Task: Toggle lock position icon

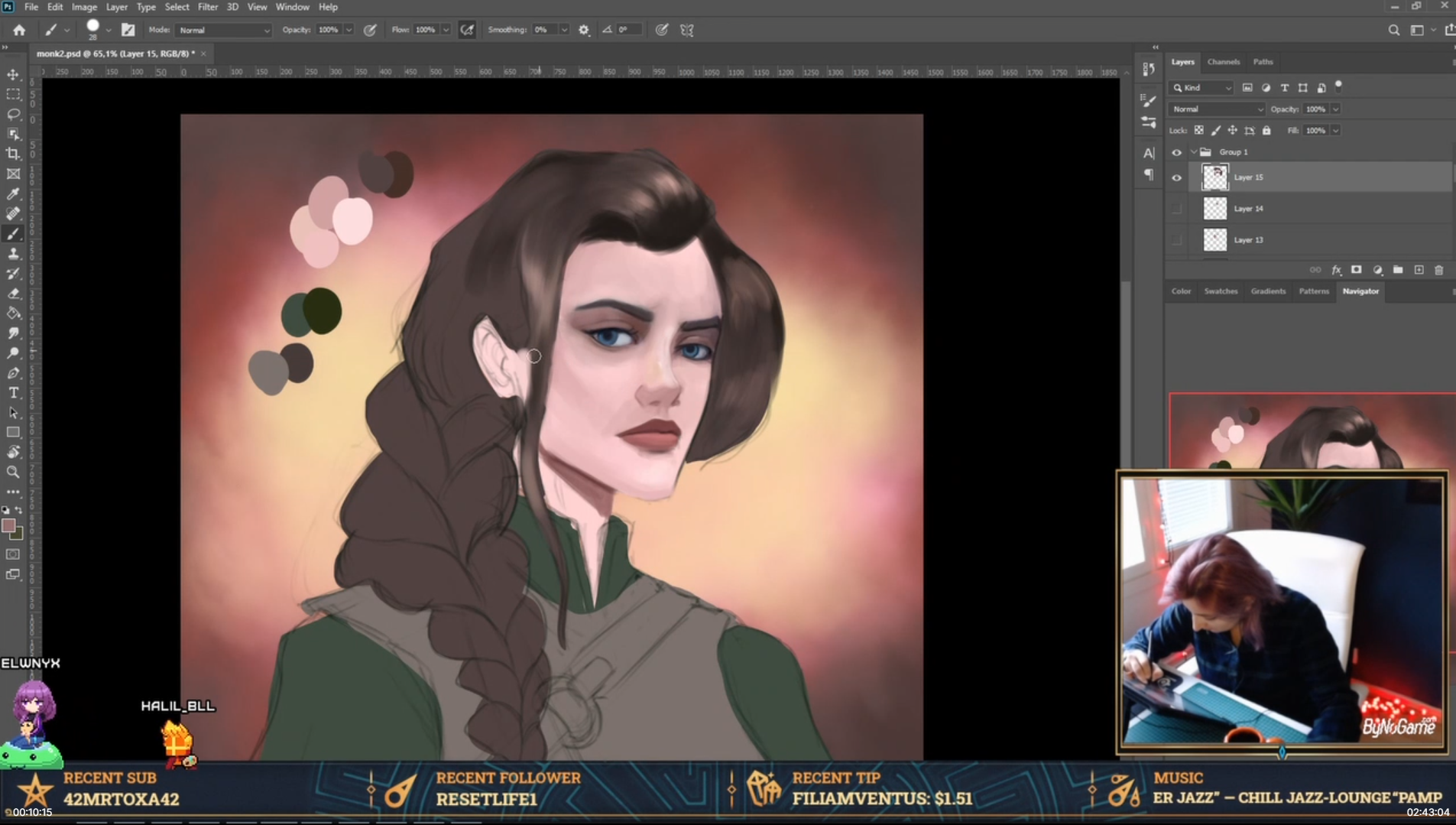Action: 1232,131
